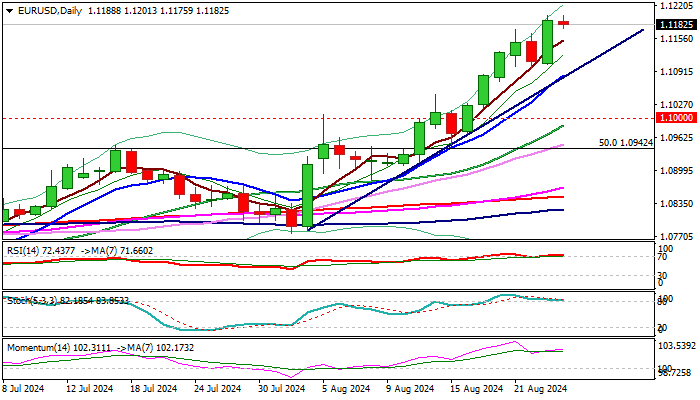The height and width of the screenshot is (400, 700).
Task: Click the 103.5392 momentum axis value
Action: (x=675, y=343)
